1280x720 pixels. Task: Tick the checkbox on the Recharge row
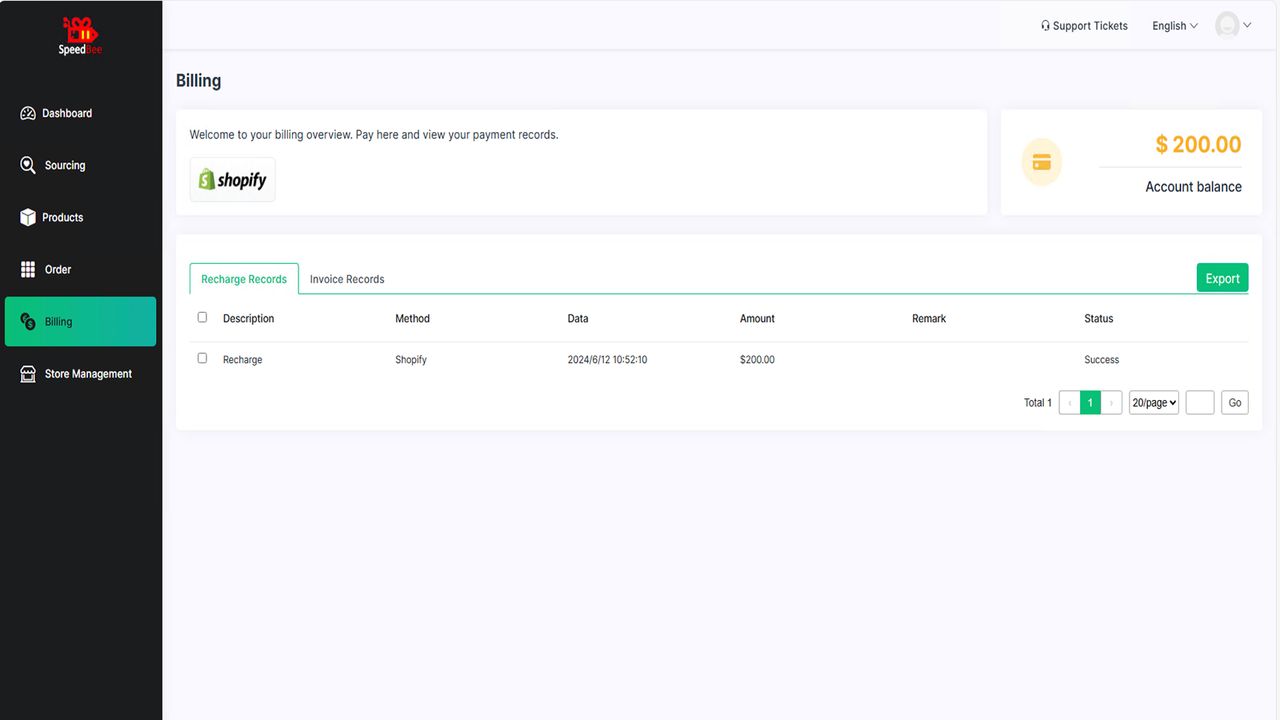point(202,358)
